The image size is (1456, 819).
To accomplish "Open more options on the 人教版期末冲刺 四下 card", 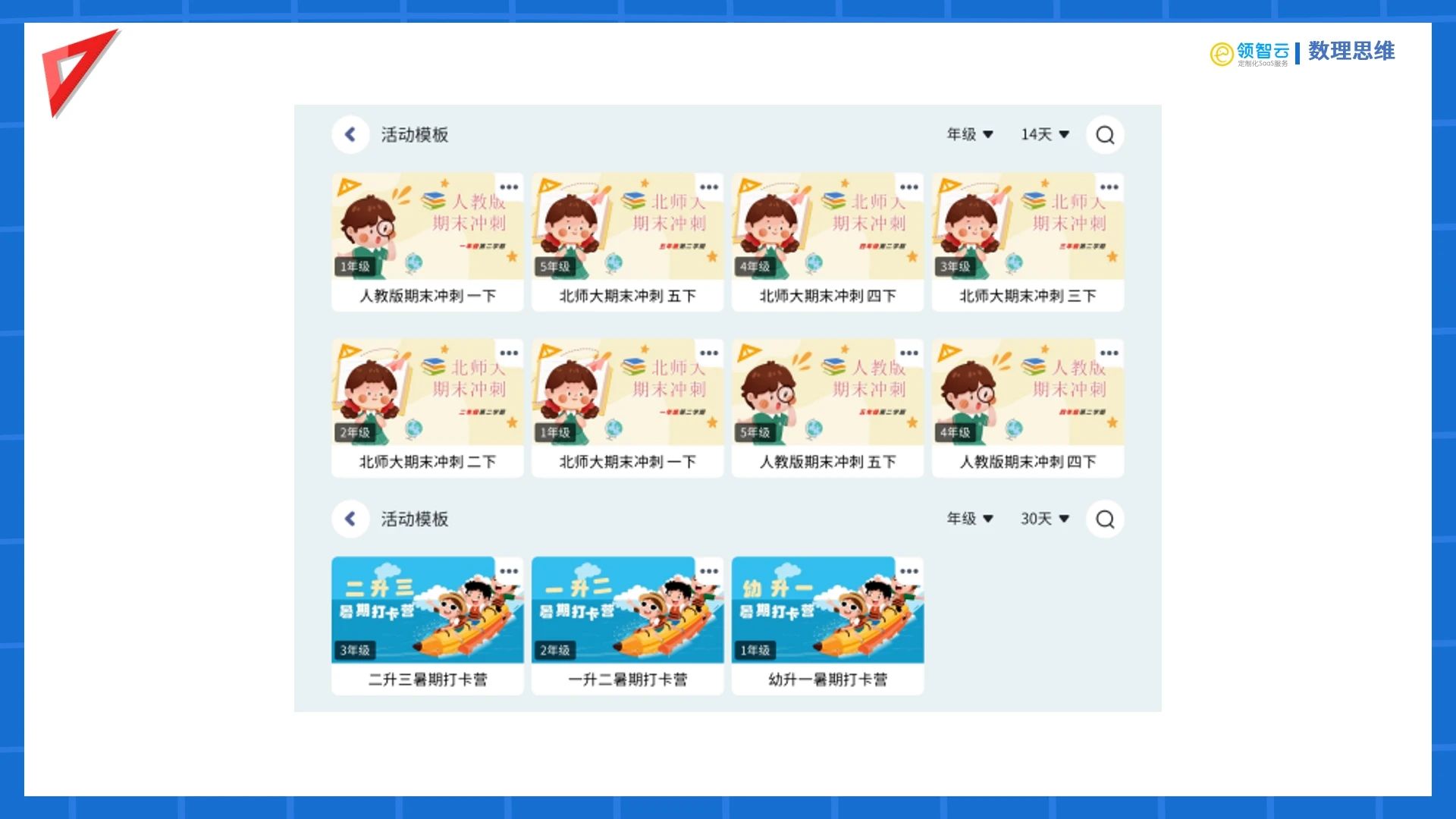I will point(1109,352).
